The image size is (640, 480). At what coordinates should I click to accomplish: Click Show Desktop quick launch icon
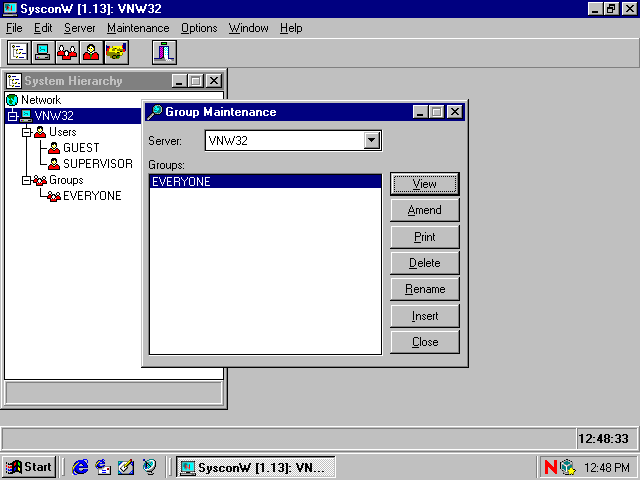click(126, 467)
